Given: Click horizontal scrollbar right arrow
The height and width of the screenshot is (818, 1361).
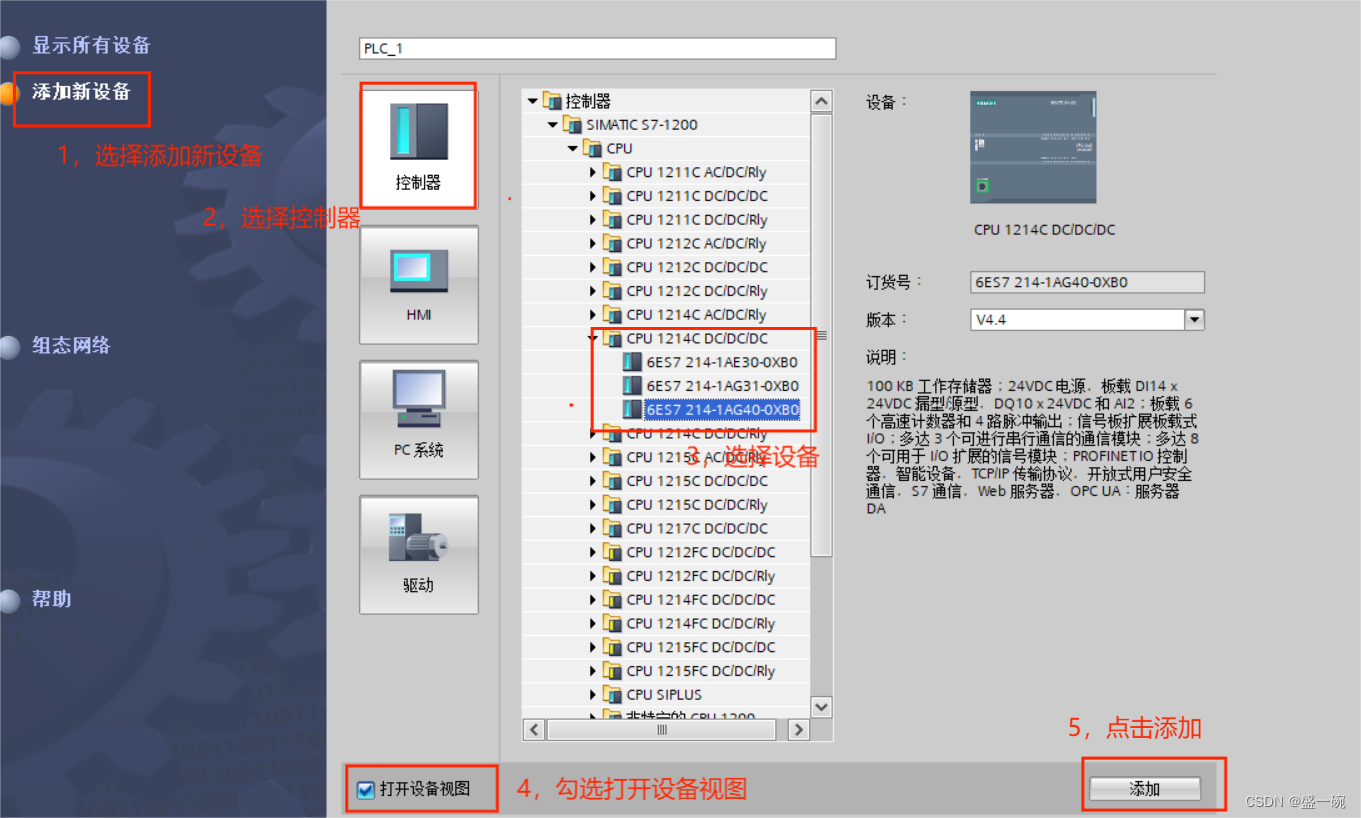Looking at the screenshot, I should point(798,730).
